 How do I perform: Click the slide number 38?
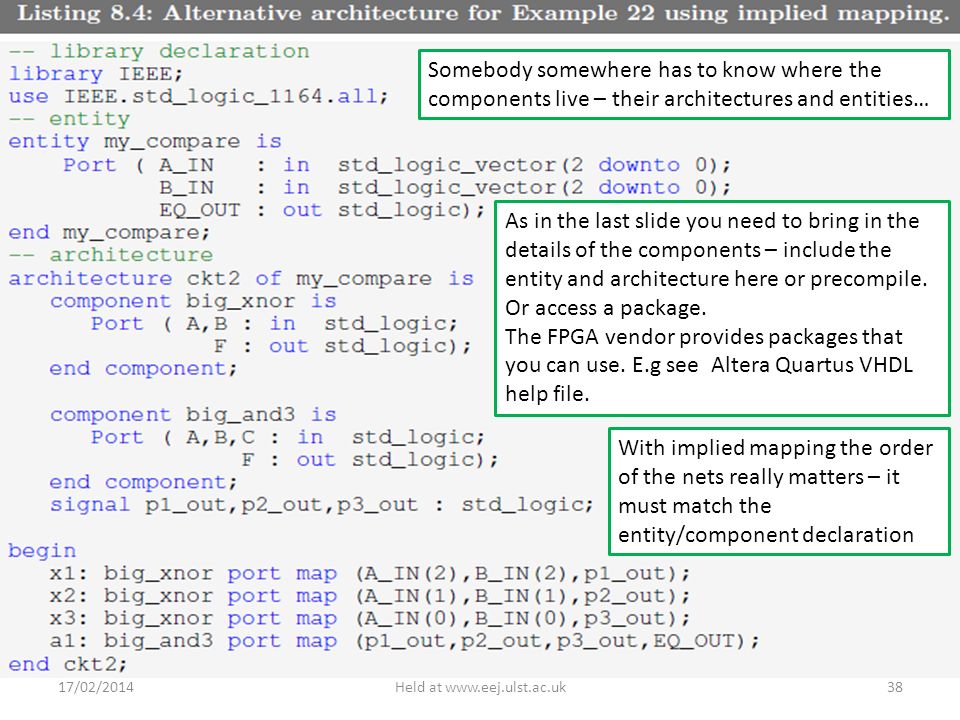pyautogui.click(x=894, y=688)
